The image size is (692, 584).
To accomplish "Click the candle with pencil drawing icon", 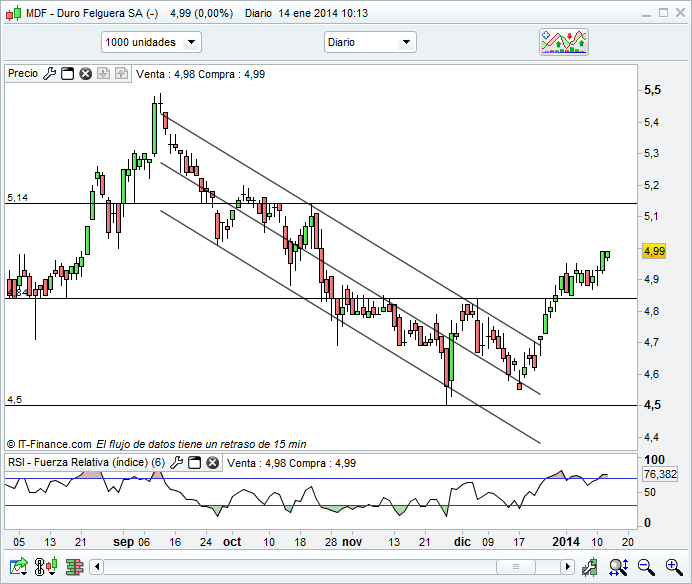I will pyautogui.click(x=589, y=567).
